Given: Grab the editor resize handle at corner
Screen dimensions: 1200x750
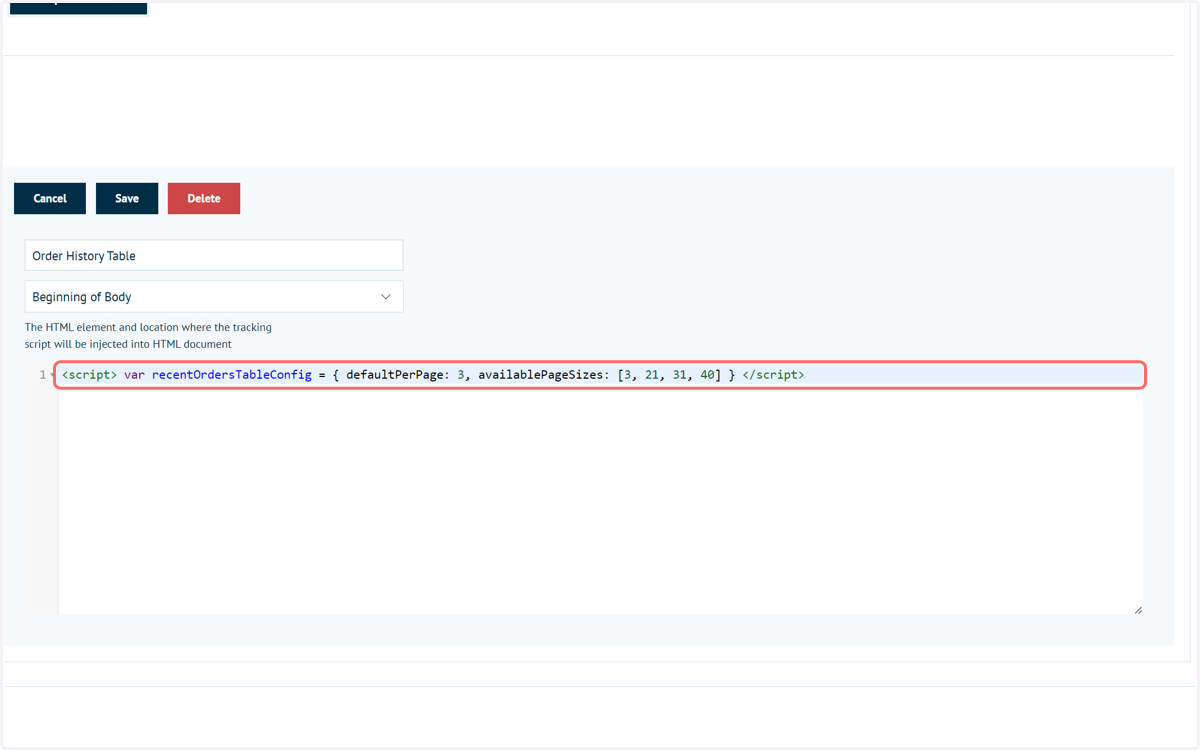Looking at the screenshot, I should click(x=1137, y=609).
